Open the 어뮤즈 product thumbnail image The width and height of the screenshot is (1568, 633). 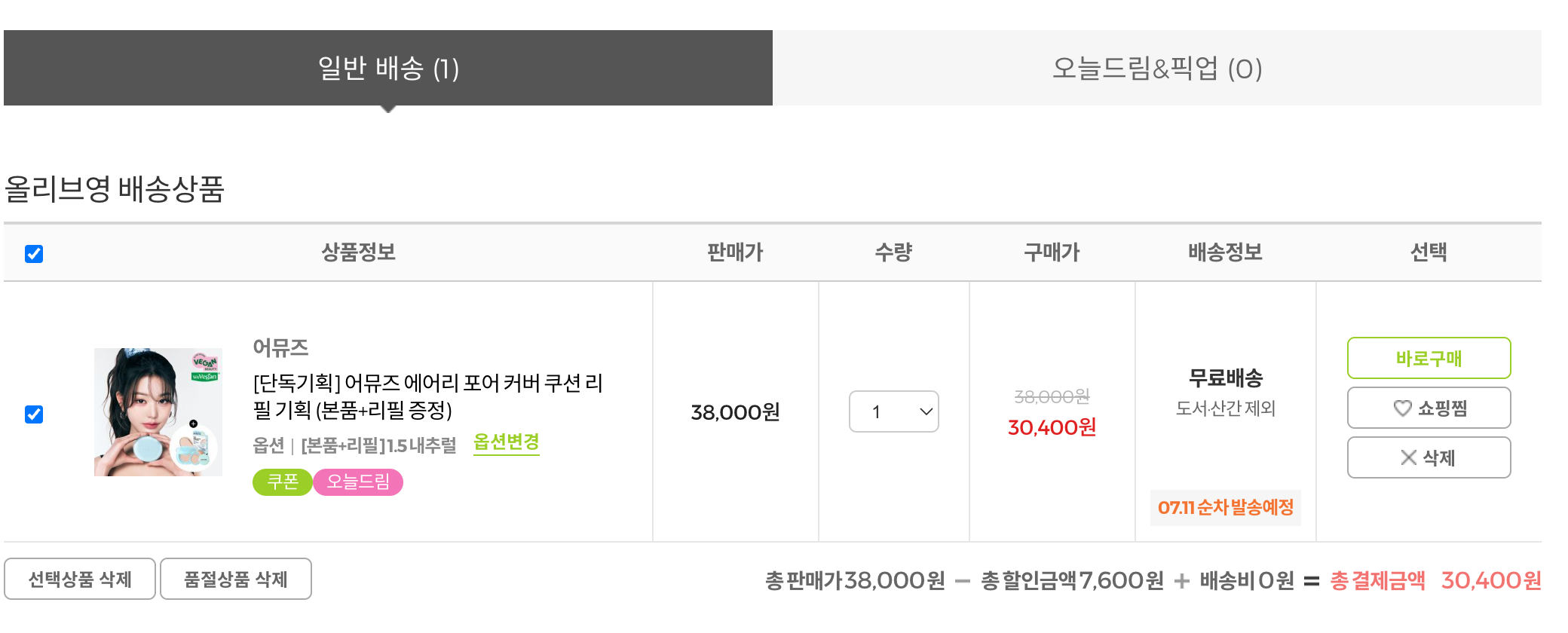pyautogui.click(x=158, y=412)
